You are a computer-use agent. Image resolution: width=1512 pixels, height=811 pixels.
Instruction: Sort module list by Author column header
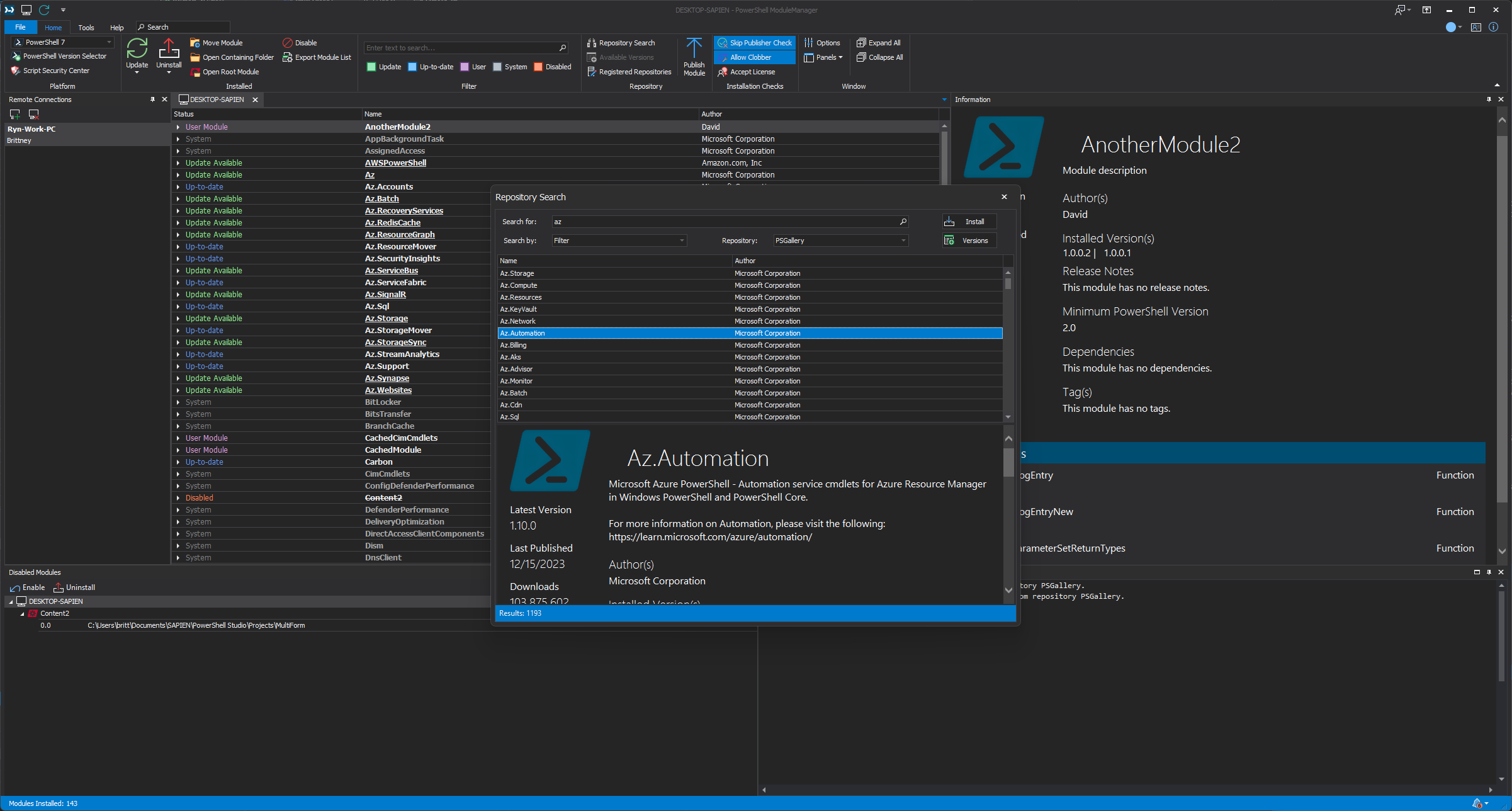pyautogui.click(x=818, y=114)
